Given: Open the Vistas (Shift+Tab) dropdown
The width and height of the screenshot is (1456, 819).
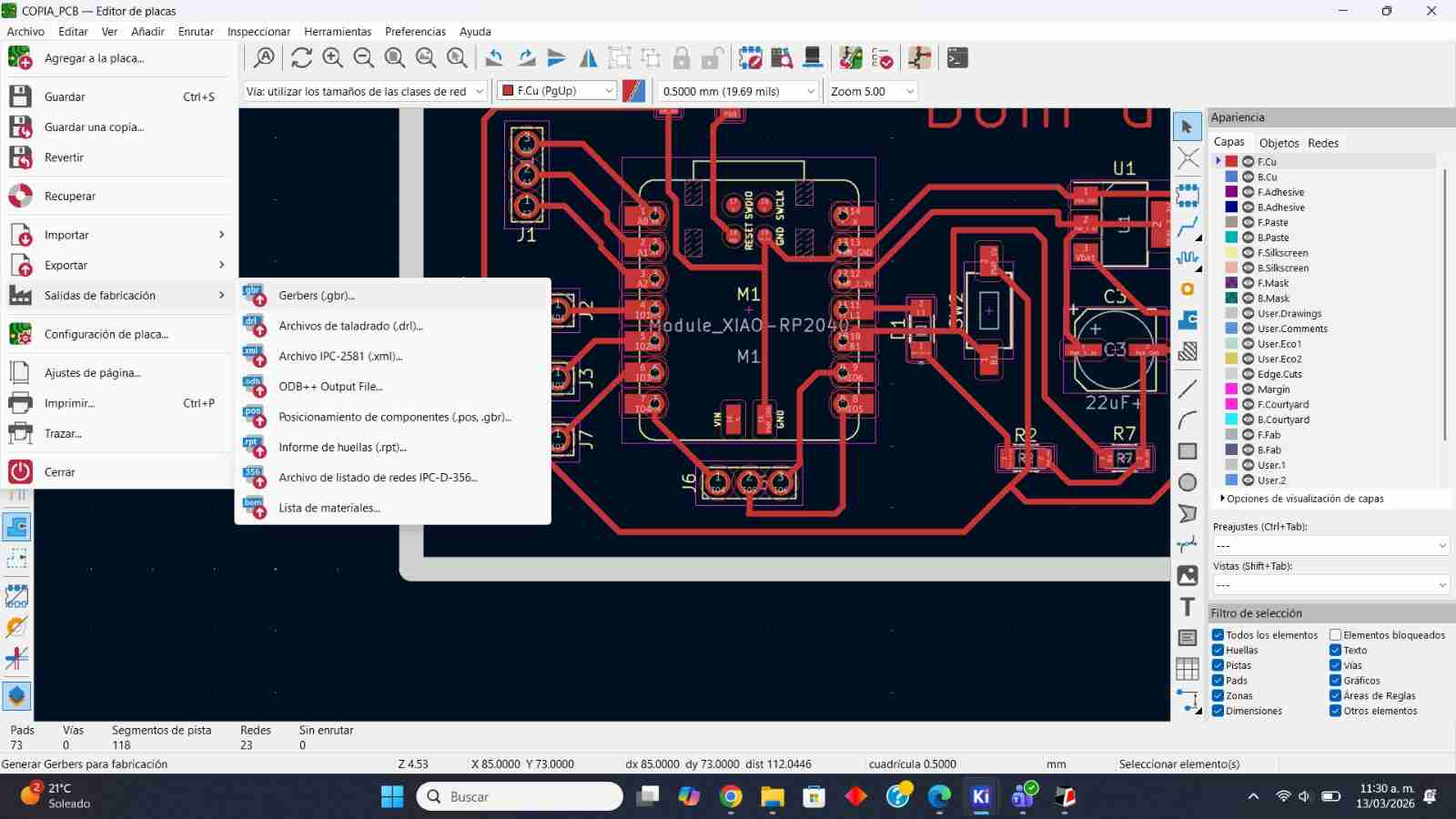Looking at the screenshot, I should point(1330,584).
